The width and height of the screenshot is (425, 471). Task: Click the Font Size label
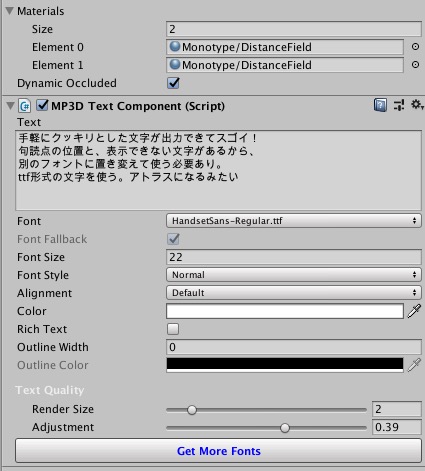pos(41,257)
